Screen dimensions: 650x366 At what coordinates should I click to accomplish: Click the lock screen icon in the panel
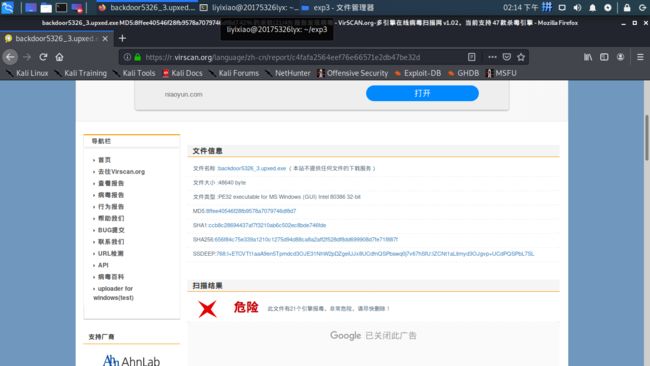(627, 7)
